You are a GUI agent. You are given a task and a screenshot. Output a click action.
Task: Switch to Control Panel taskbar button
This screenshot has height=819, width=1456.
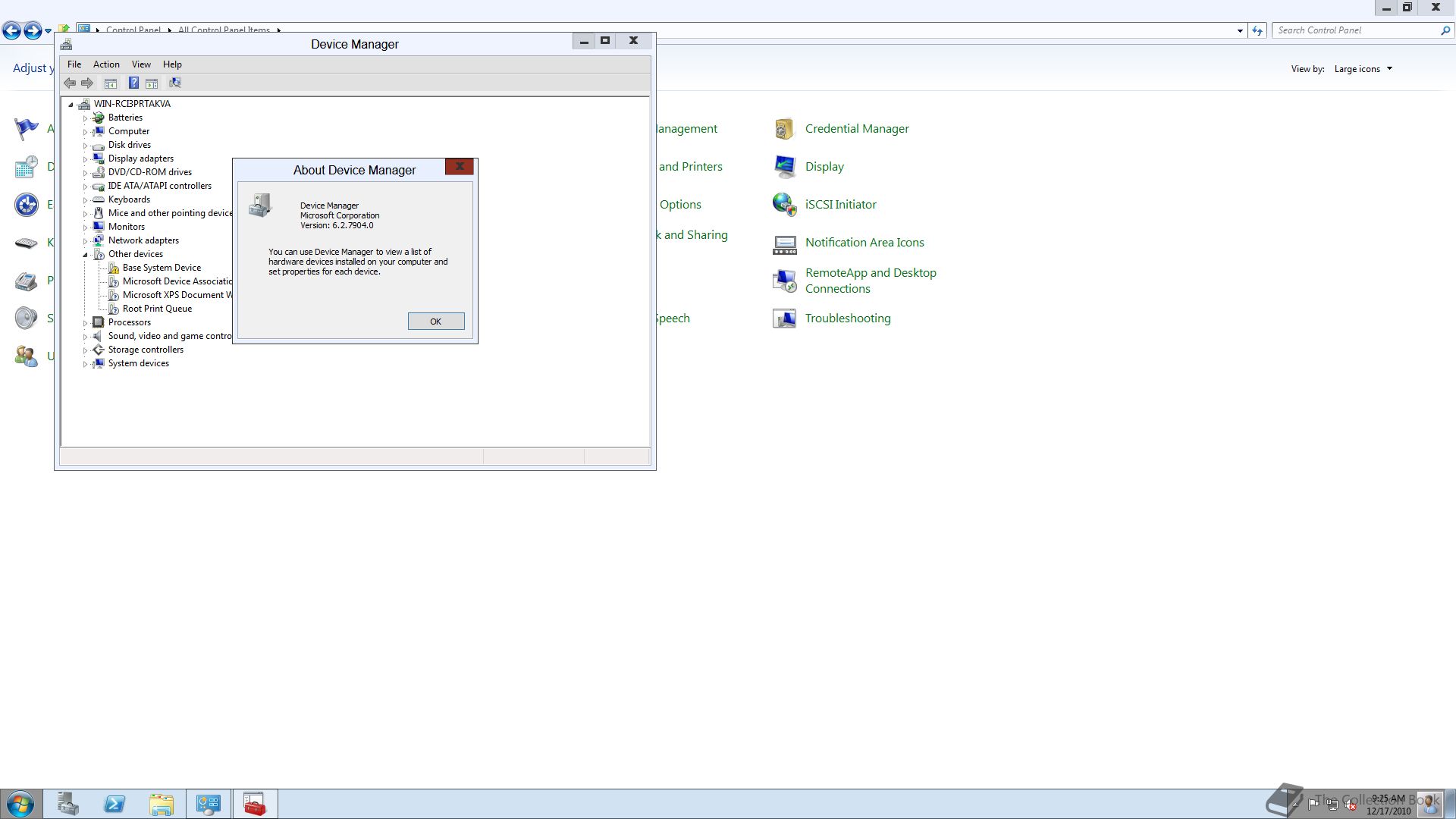(209, 804)
